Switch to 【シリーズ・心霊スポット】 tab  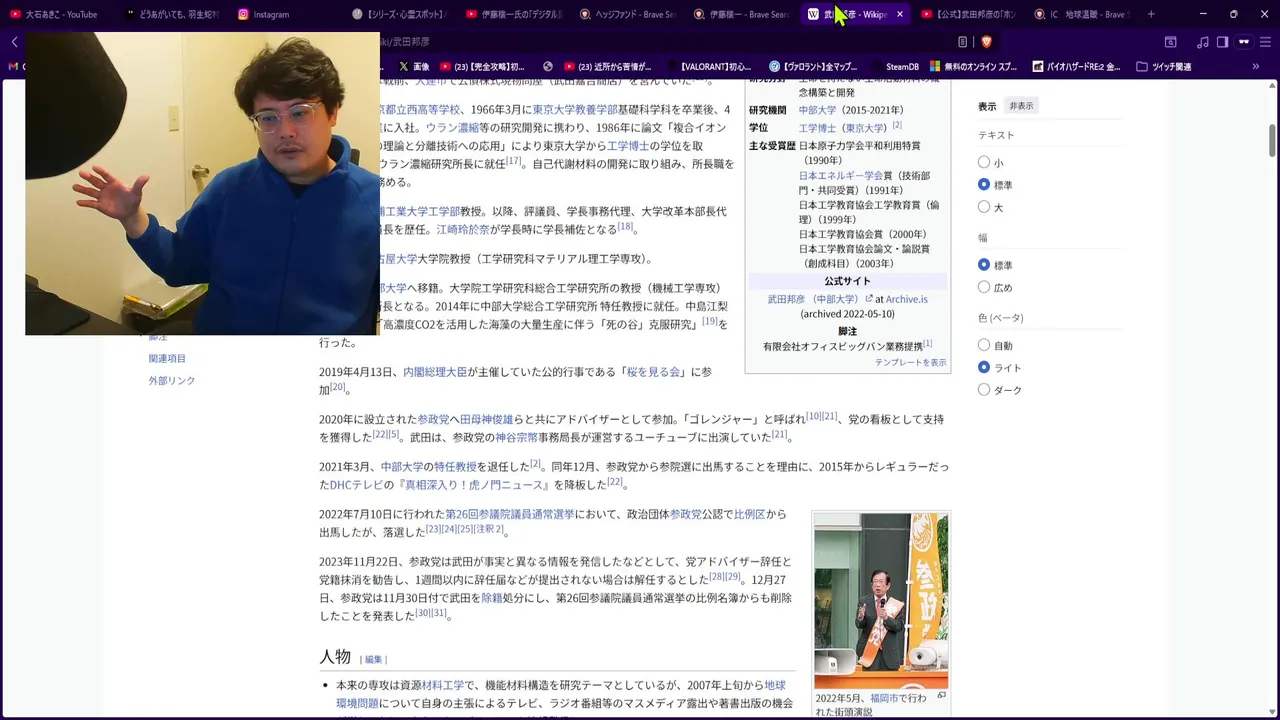(400, 14)
